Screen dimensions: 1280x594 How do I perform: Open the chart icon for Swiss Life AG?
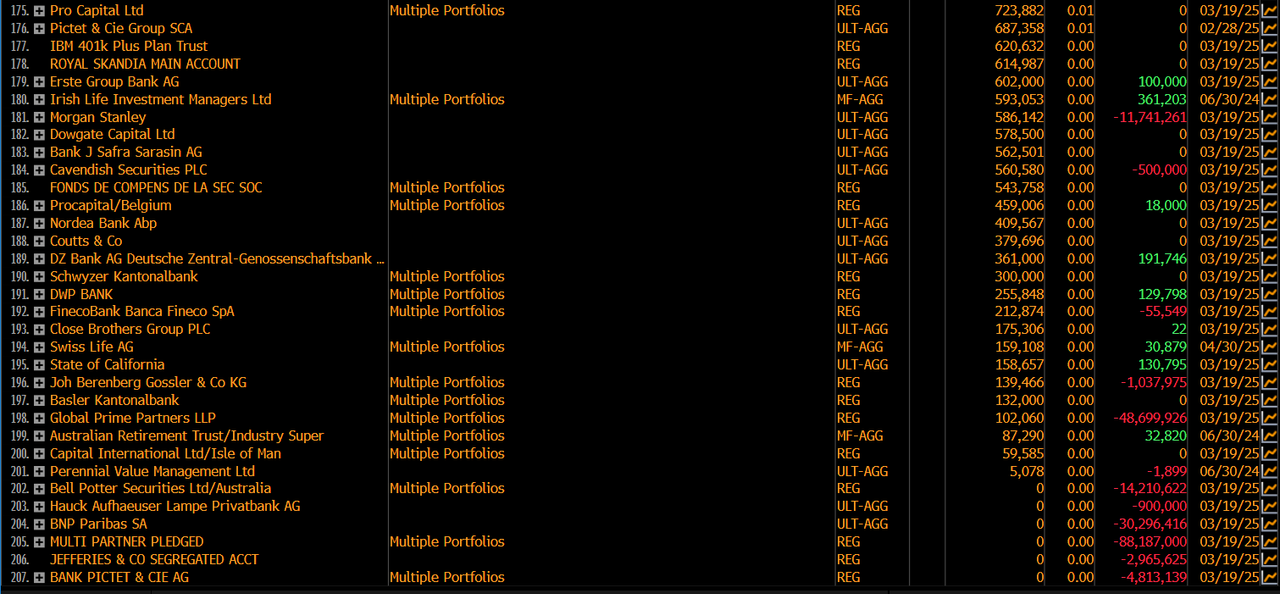[x=1270, y=348]
